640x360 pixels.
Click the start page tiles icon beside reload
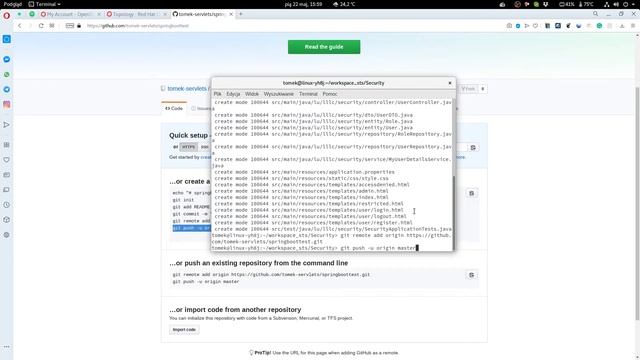[52, 25]
